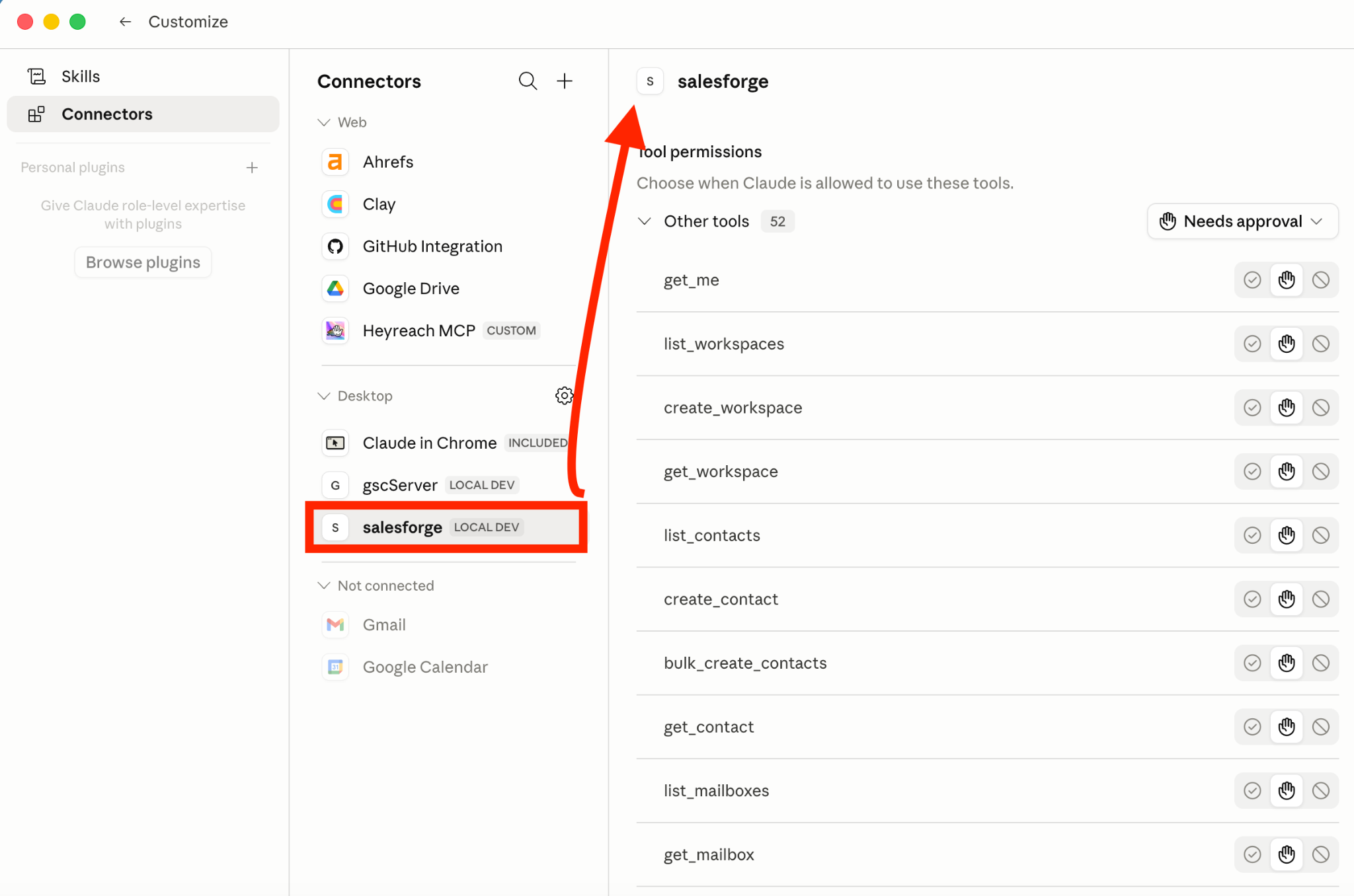Block the get_contact tool
This screenshot has width=1354, height=896.
coord(1321,727)
